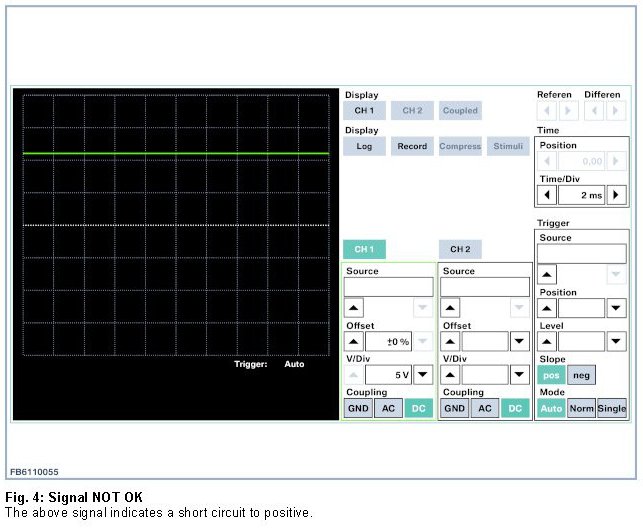
Task: Click CH 1 Offset up arrow
Action: [354, 341]
